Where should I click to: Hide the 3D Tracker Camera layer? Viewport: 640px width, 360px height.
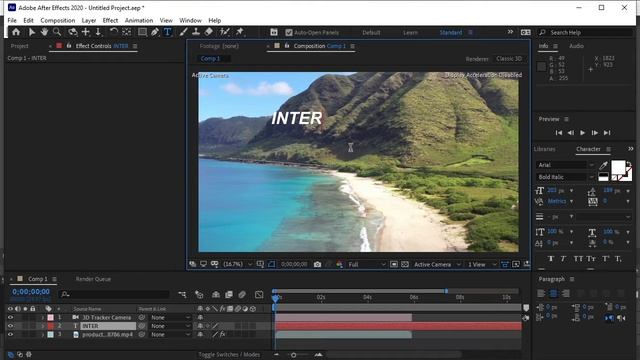point(11,317)
